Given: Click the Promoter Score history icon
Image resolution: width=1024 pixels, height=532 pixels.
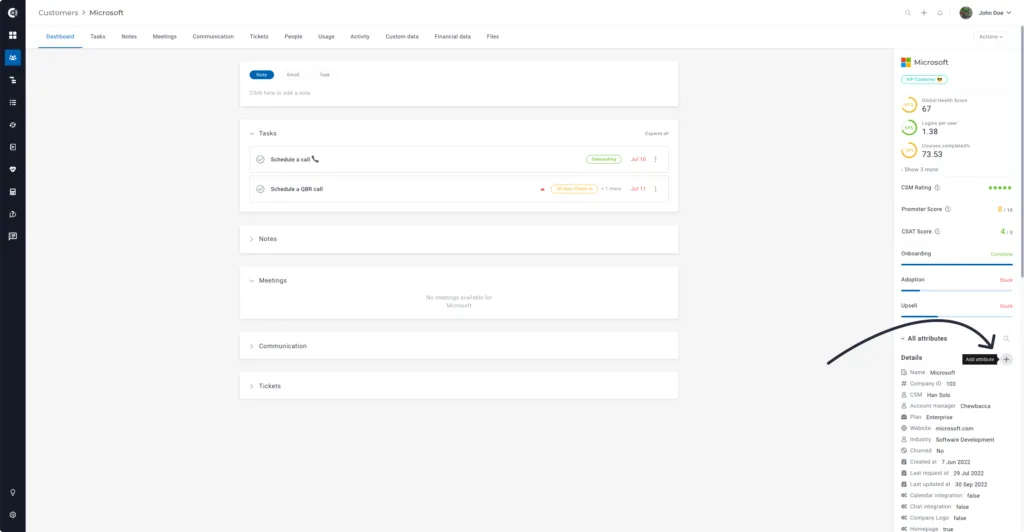Looking at the screenshot, I should click(948, 209).
